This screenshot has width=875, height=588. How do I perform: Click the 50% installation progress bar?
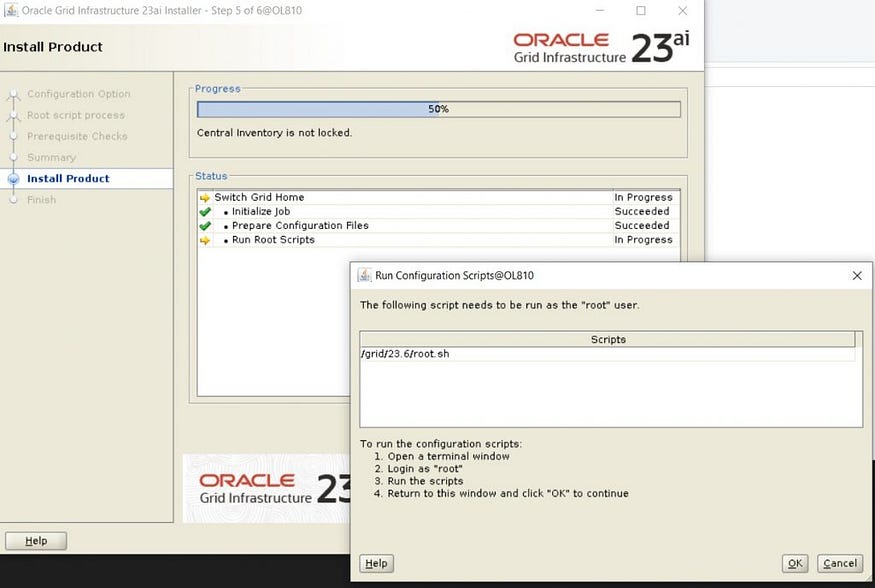click(x=439, y=109)
